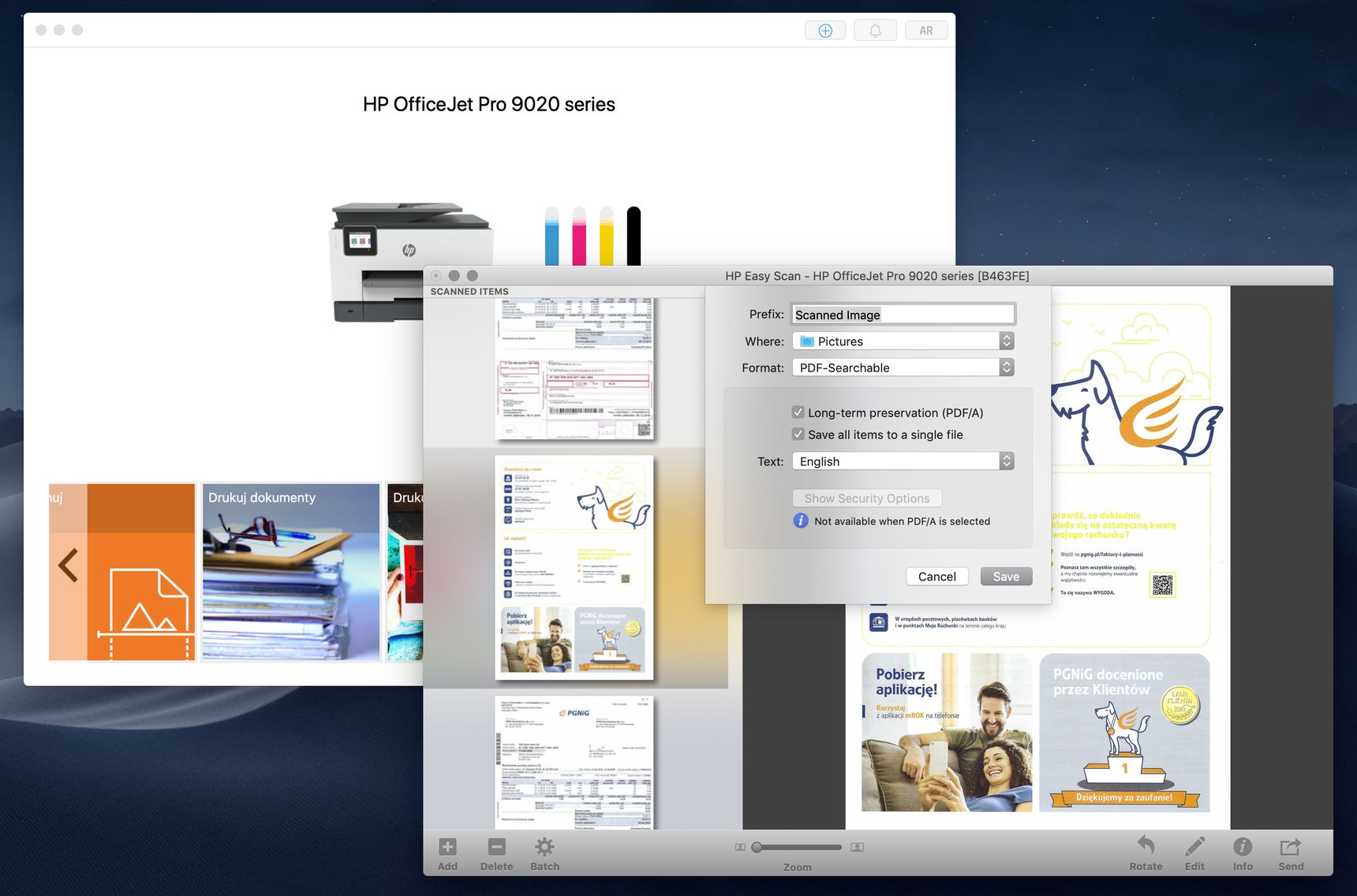The image size is (1357, 896).
Task: Click the Add scan icon in HP Easy Scan
Action: pos(447,847)
